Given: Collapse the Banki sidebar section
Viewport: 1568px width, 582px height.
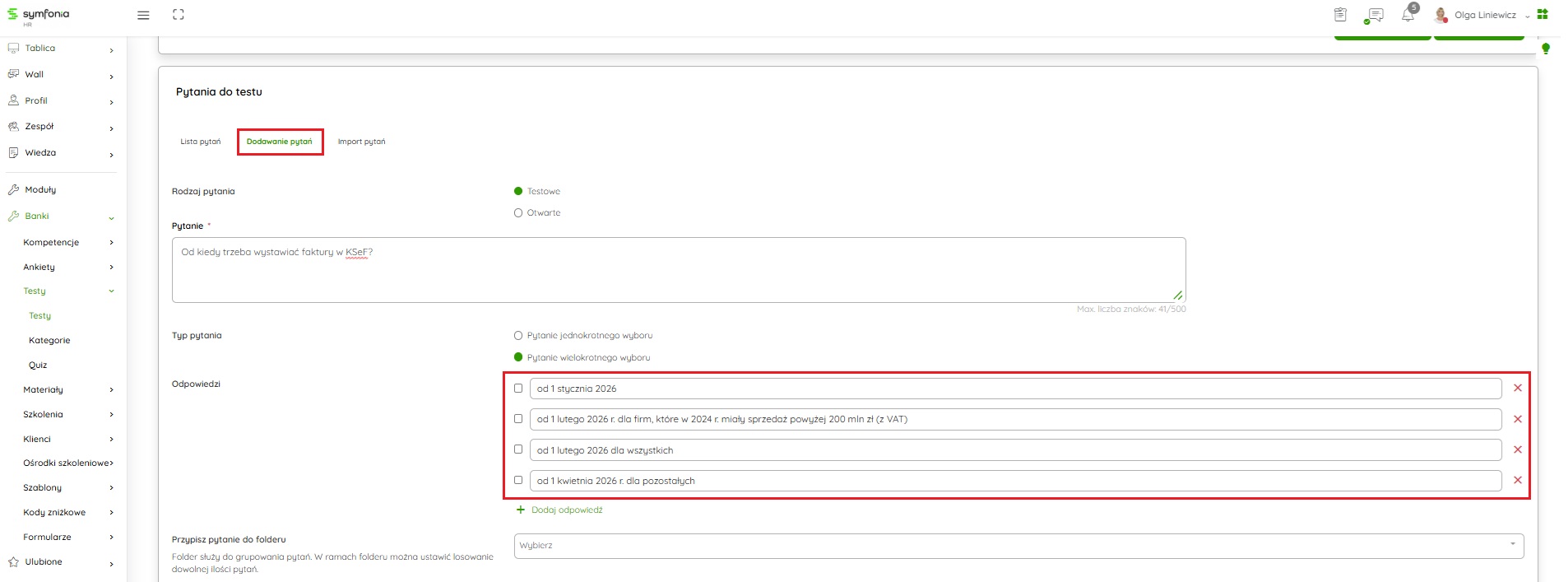Looking at the screenshot, I should click(111, 217).
